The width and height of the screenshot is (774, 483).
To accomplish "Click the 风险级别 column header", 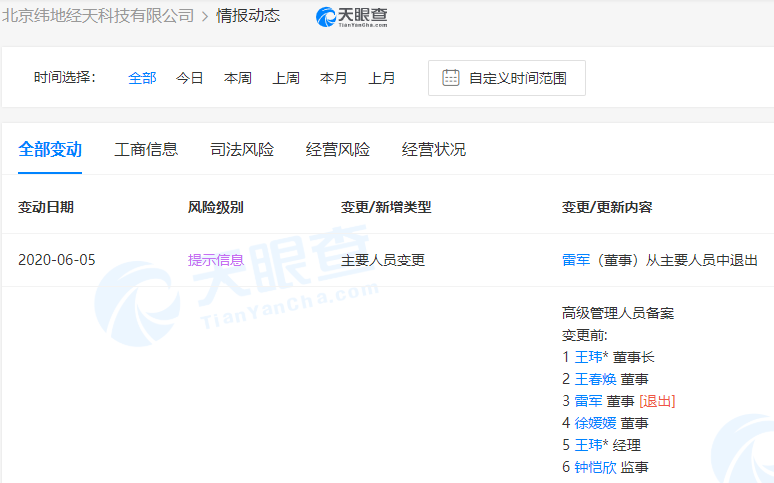I will (216, 207).
